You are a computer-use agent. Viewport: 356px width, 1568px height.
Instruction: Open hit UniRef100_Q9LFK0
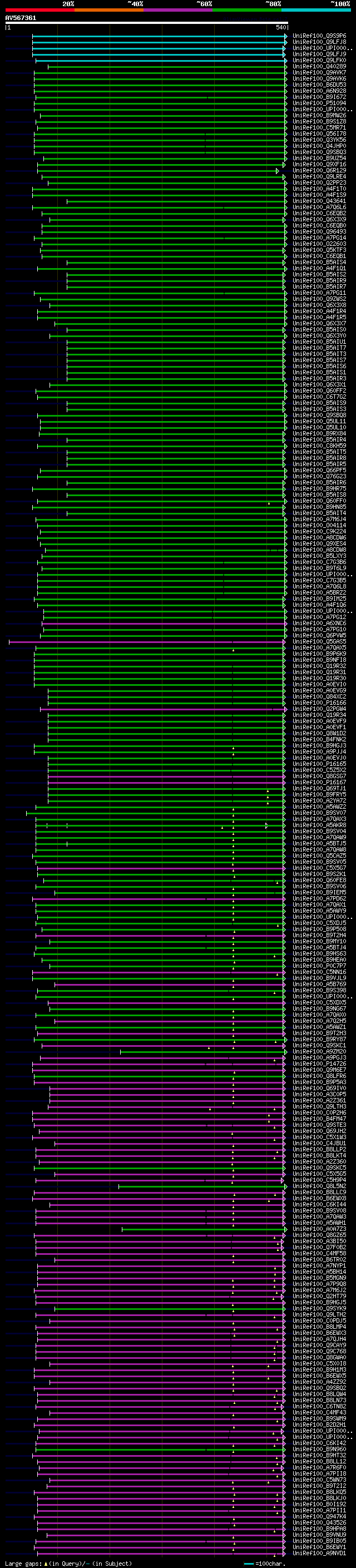[x=319, y=60]
